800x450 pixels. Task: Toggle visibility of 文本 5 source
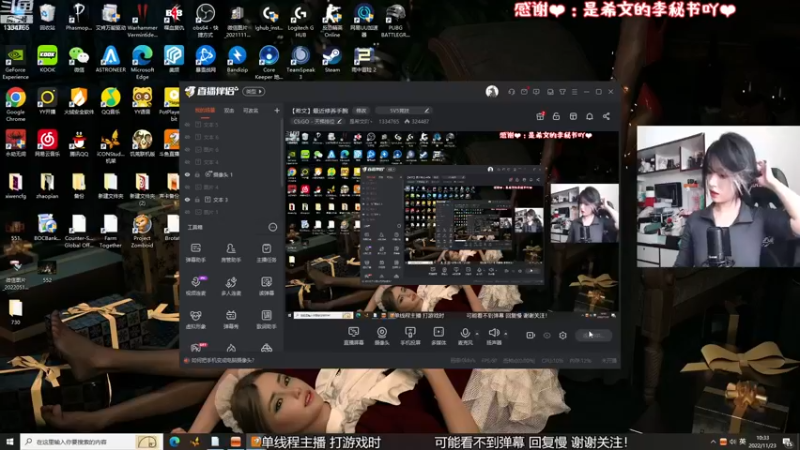pos(187,124)
